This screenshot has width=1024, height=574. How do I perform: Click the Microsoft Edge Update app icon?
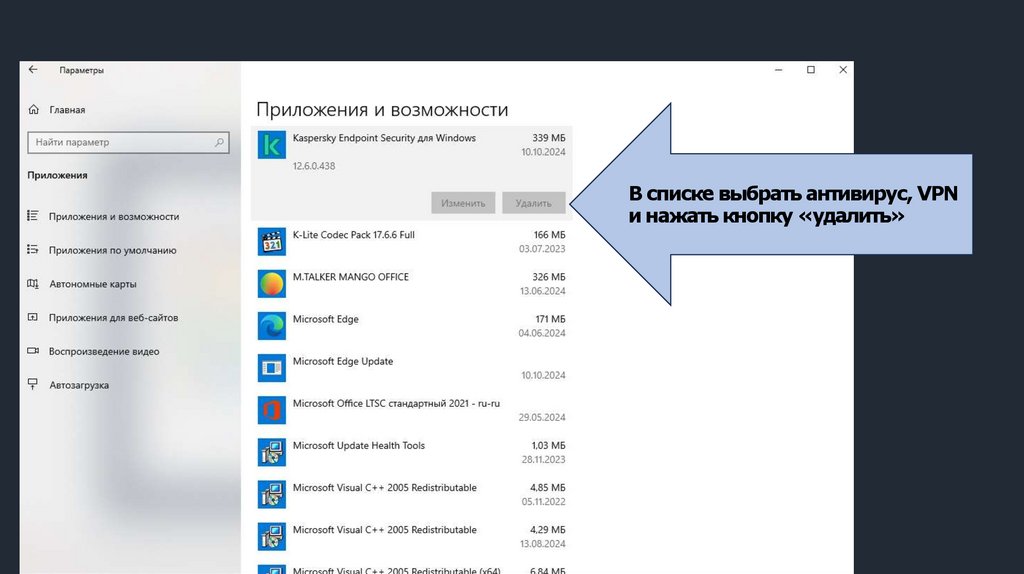coord(272,368)
